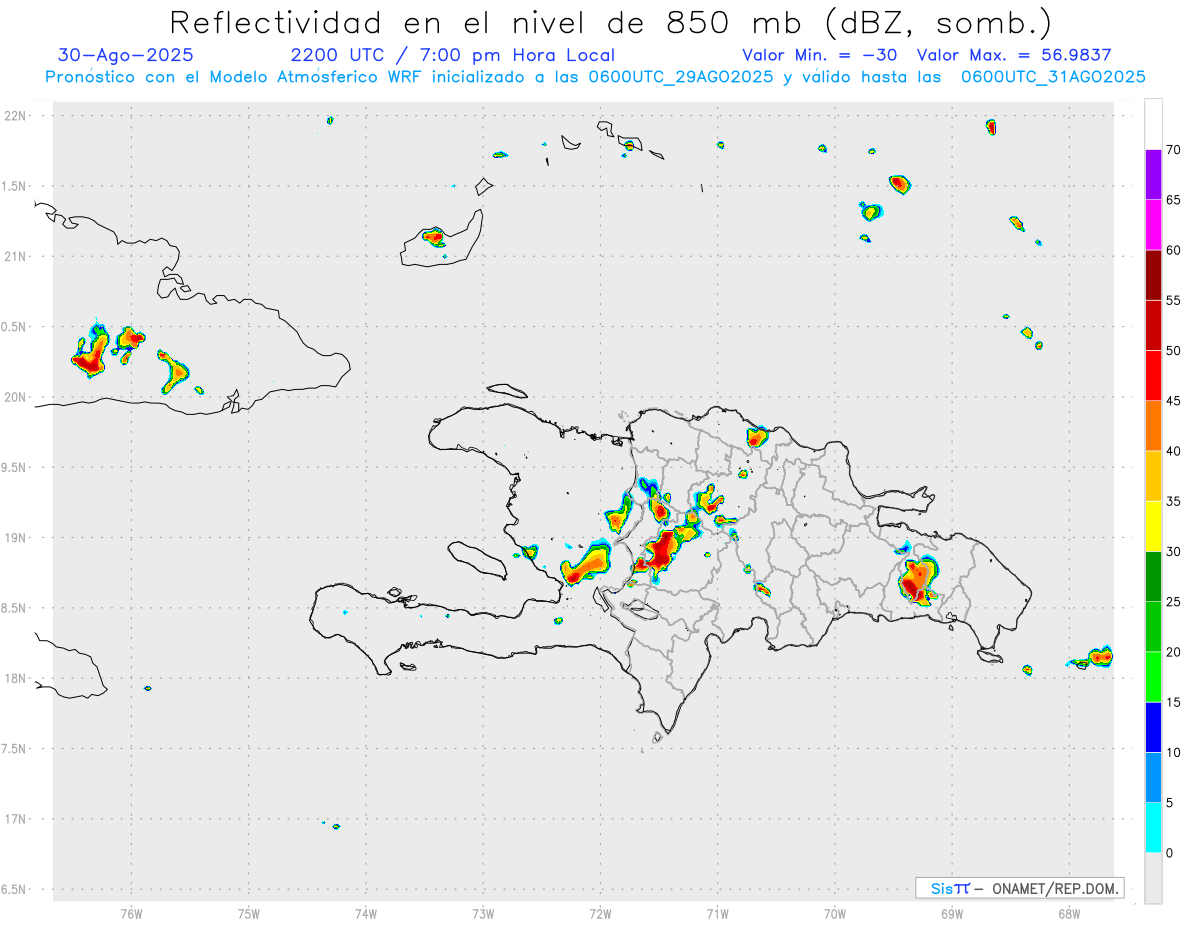Click the '76W' longitude label
This screenshot has height=927, width=1200.
coord(131,914)
